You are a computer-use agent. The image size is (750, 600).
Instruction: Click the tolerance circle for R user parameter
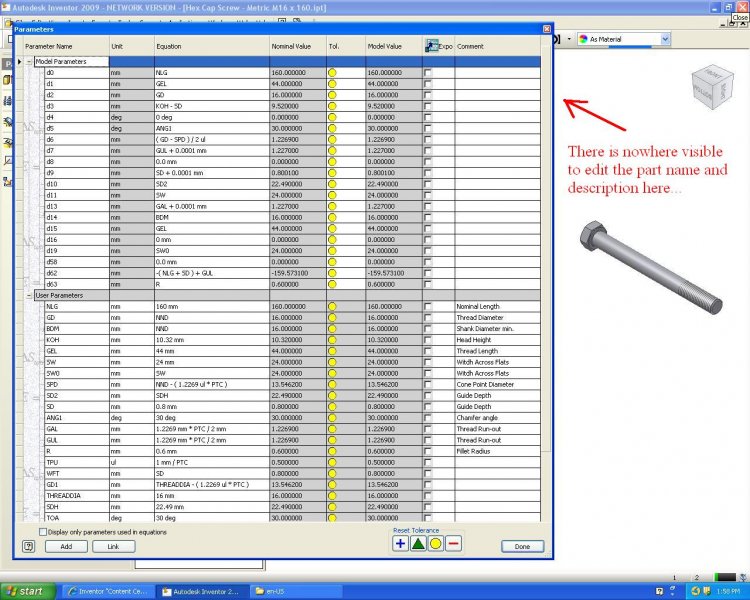332,452
